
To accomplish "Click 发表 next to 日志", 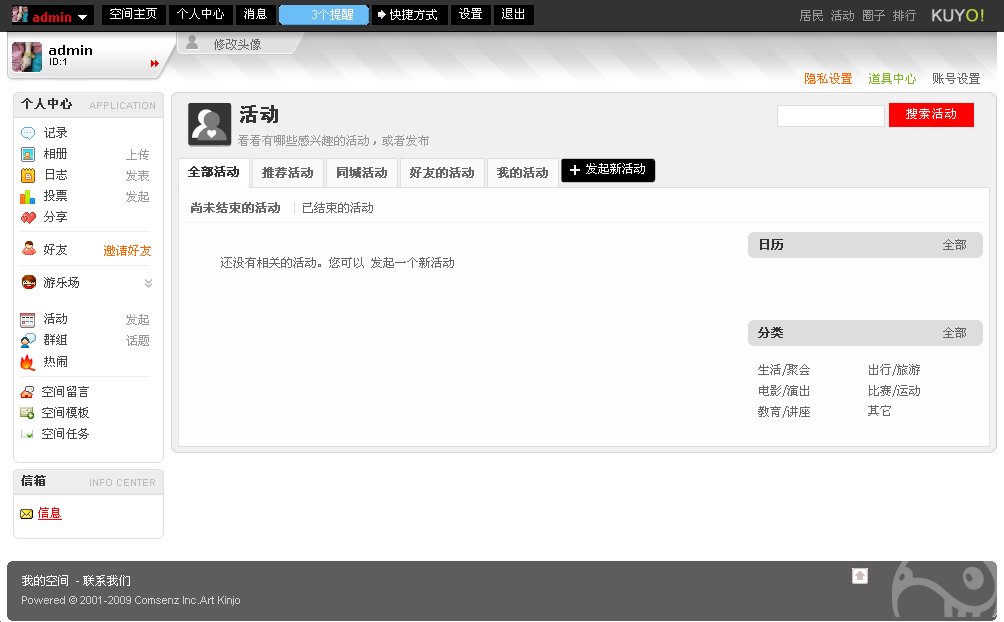I will [x=137, y=176].
